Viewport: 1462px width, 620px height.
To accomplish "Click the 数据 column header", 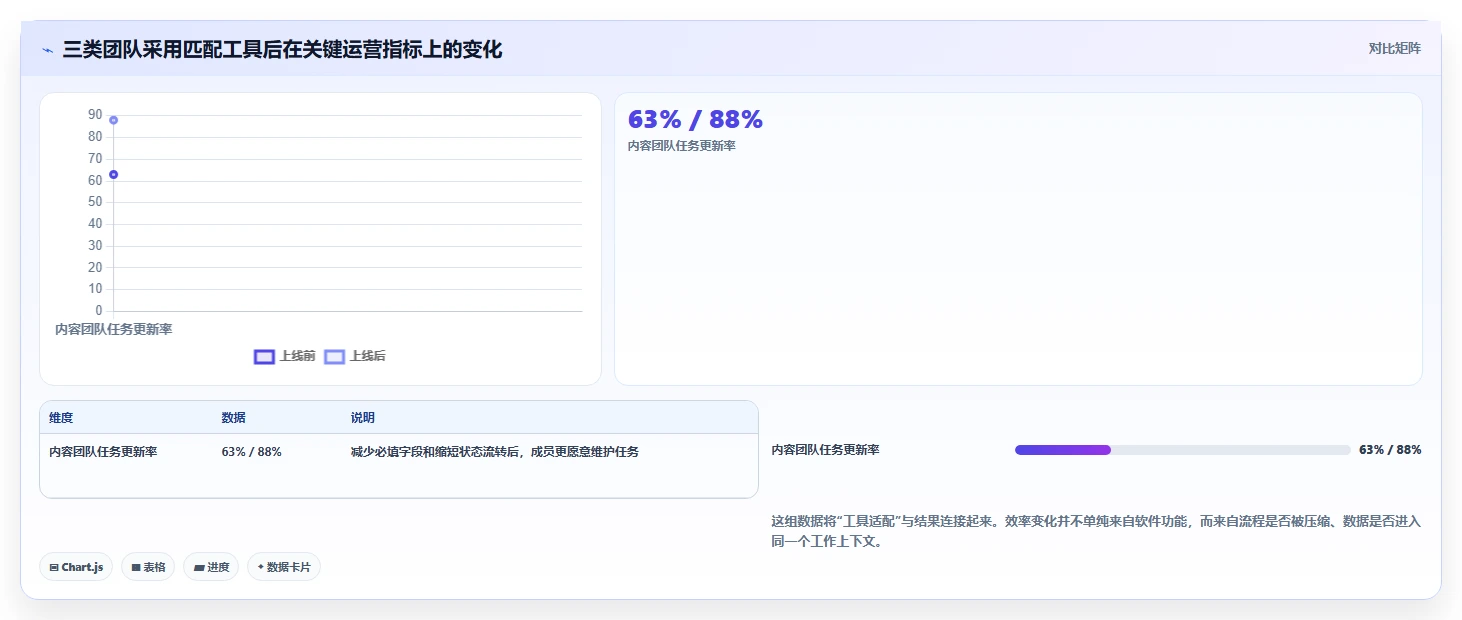I will pos(233,418).
